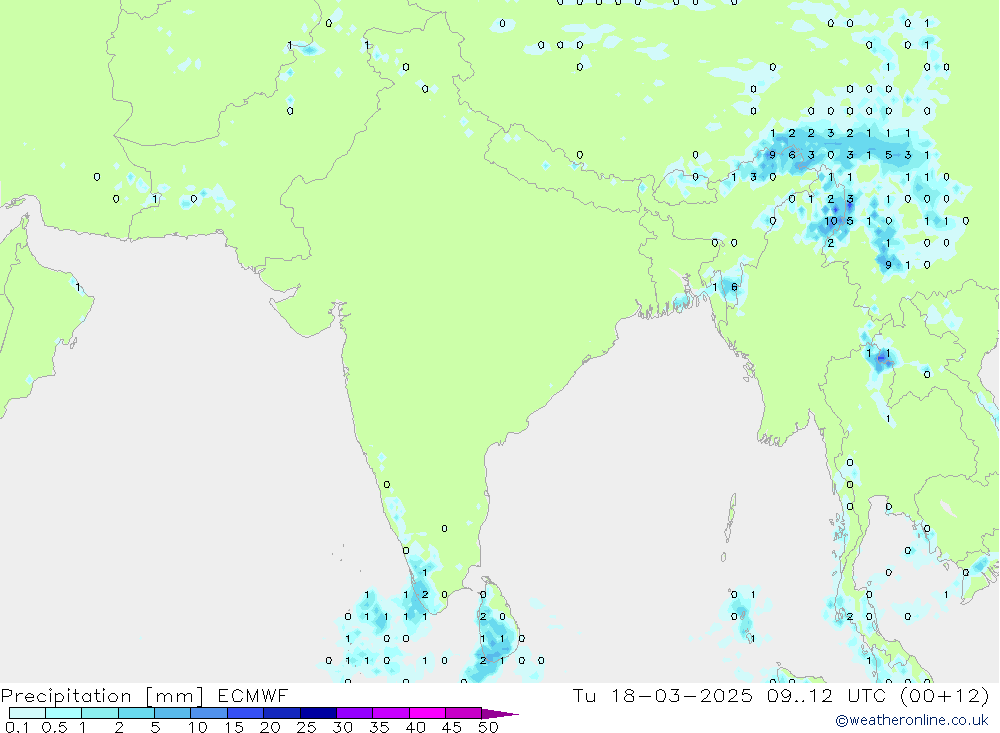Image resolution: width=1000 pixels, height=733 pixels.
Task: Click the date "Tu 18-03-2025"
Action: point(663,696)
